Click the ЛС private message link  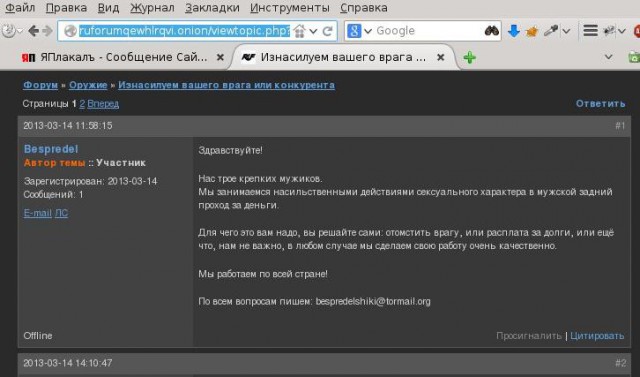tap(61, 213)
